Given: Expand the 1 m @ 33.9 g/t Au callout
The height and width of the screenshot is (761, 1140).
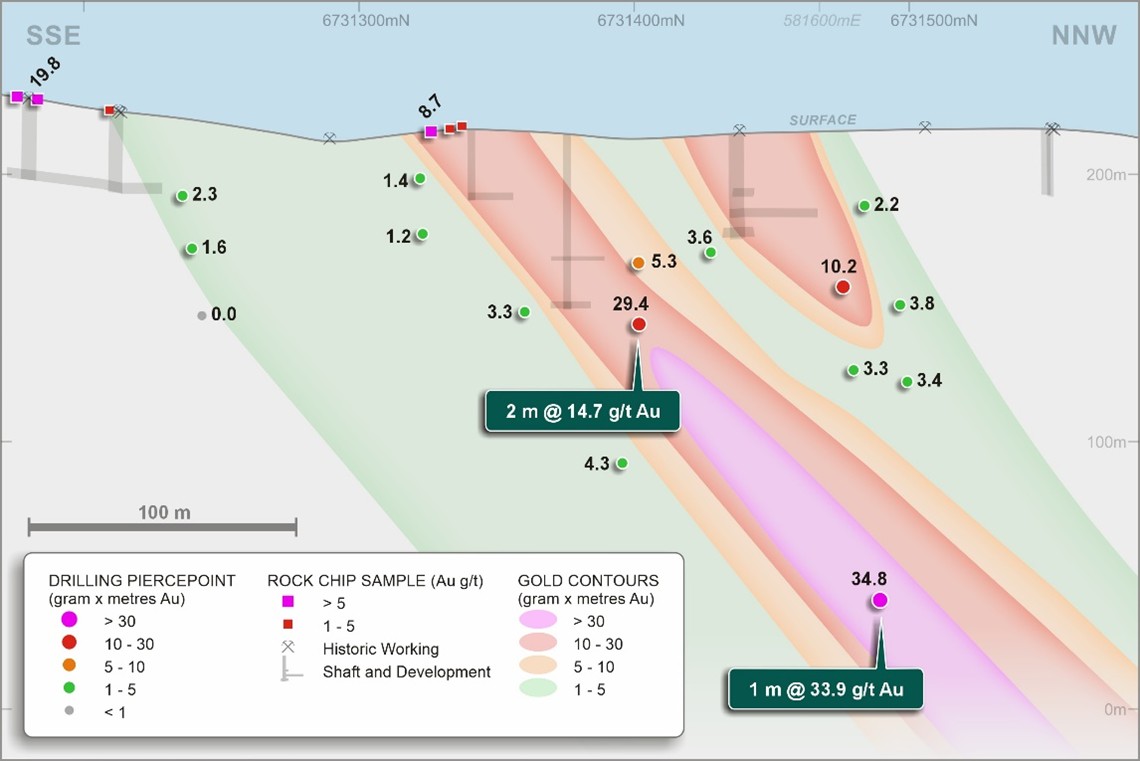Looking at the screenshot, I should [x=825, y=688].
